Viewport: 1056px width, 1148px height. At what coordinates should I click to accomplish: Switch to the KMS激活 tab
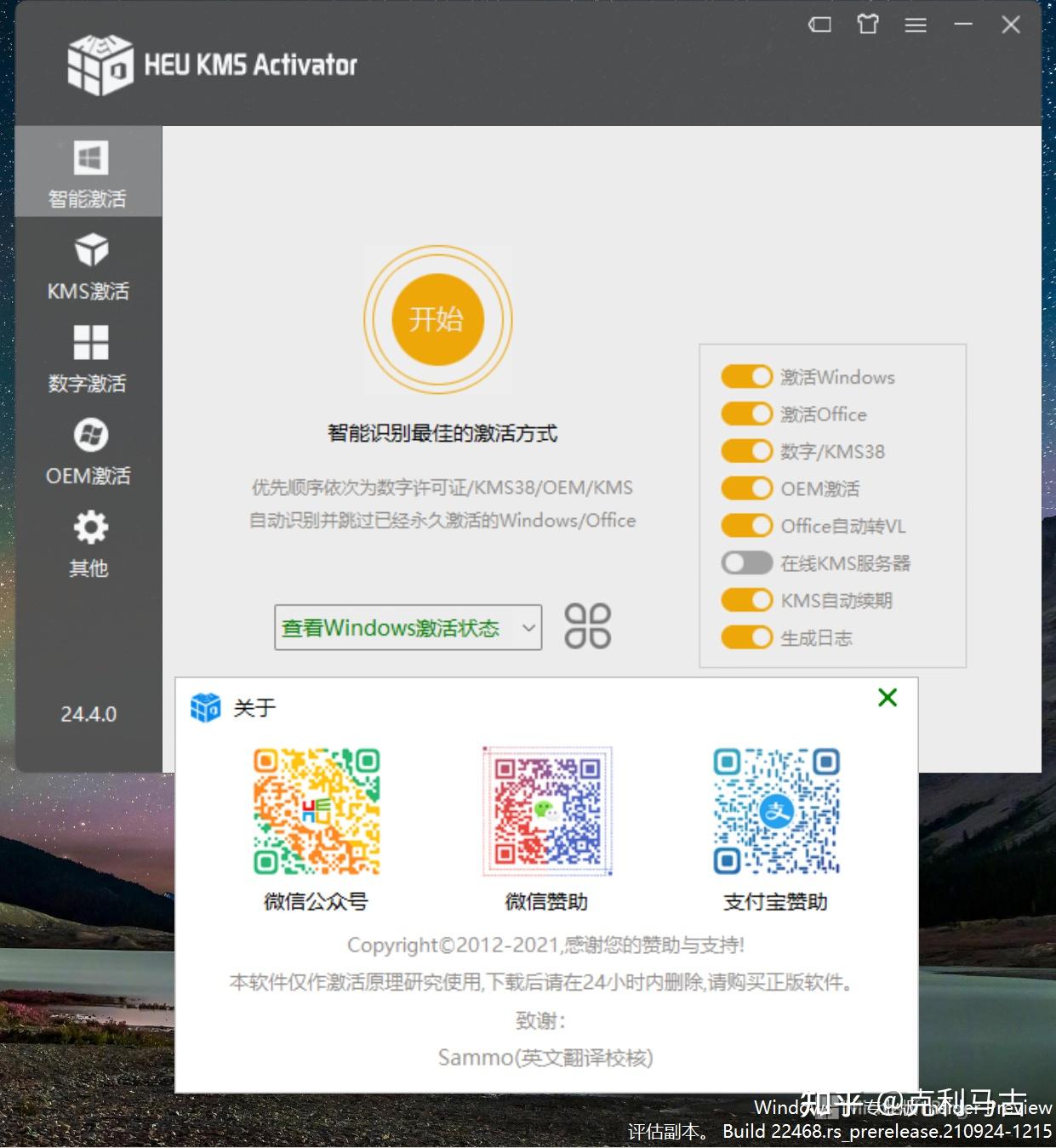(x=88, y=266)
